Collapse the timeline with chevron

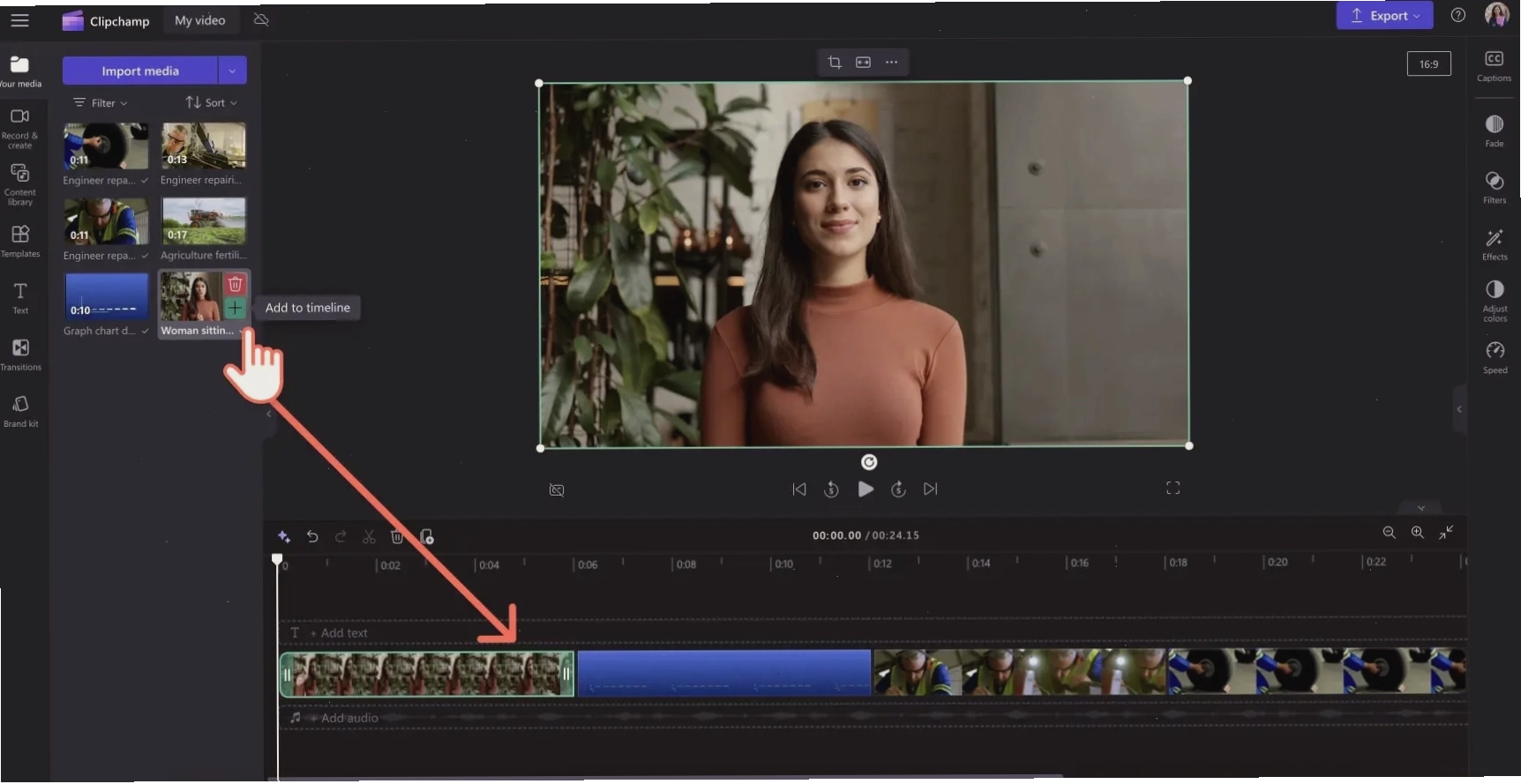(x=1421, y=508)
